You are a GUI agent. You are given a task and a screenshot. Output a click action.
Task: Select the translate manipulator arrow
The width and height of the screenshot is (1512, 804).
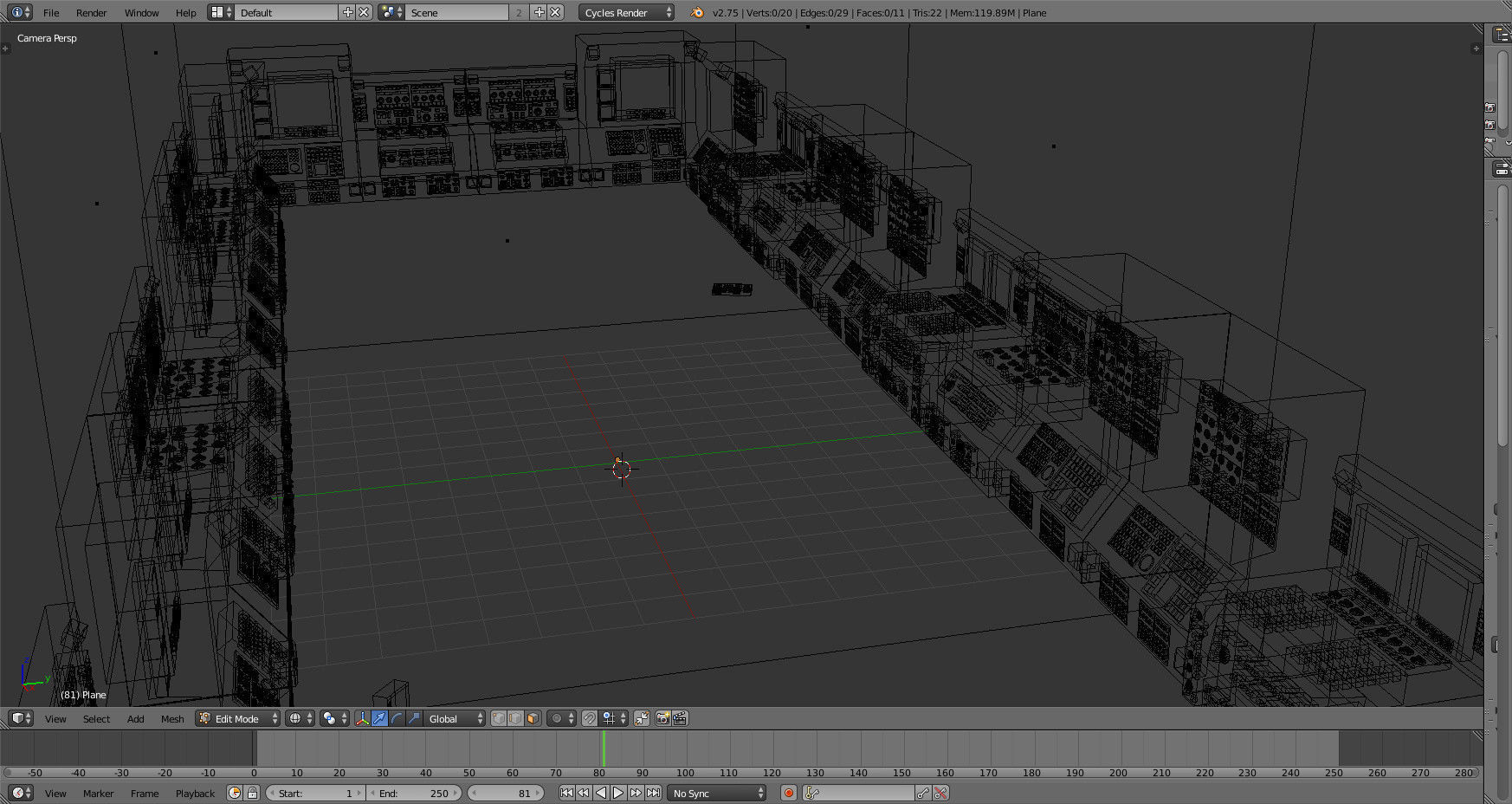pos(379,718)
